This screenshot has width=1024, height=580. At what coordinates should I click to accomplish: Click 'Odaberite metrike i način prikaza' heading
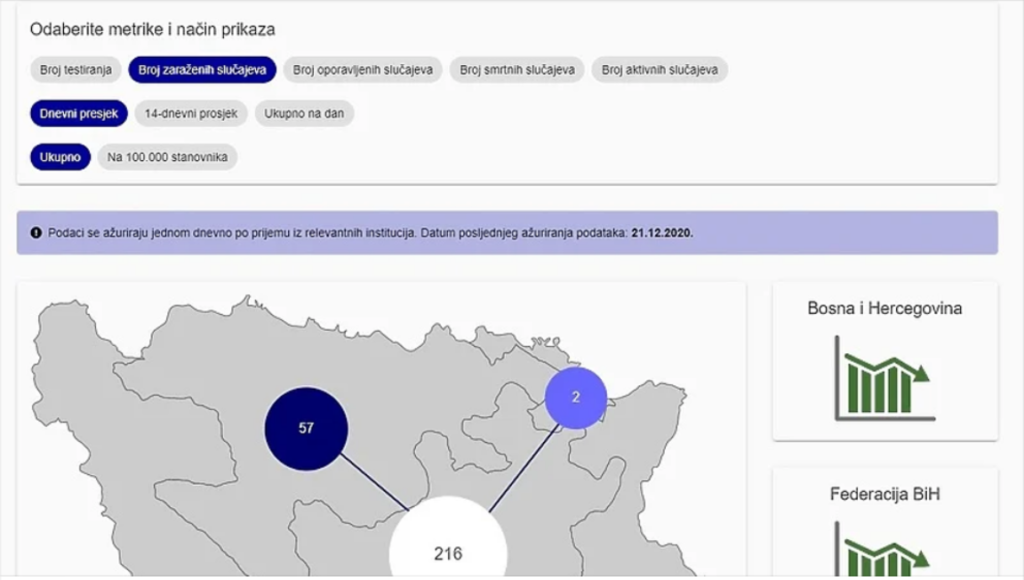(153, 29)
